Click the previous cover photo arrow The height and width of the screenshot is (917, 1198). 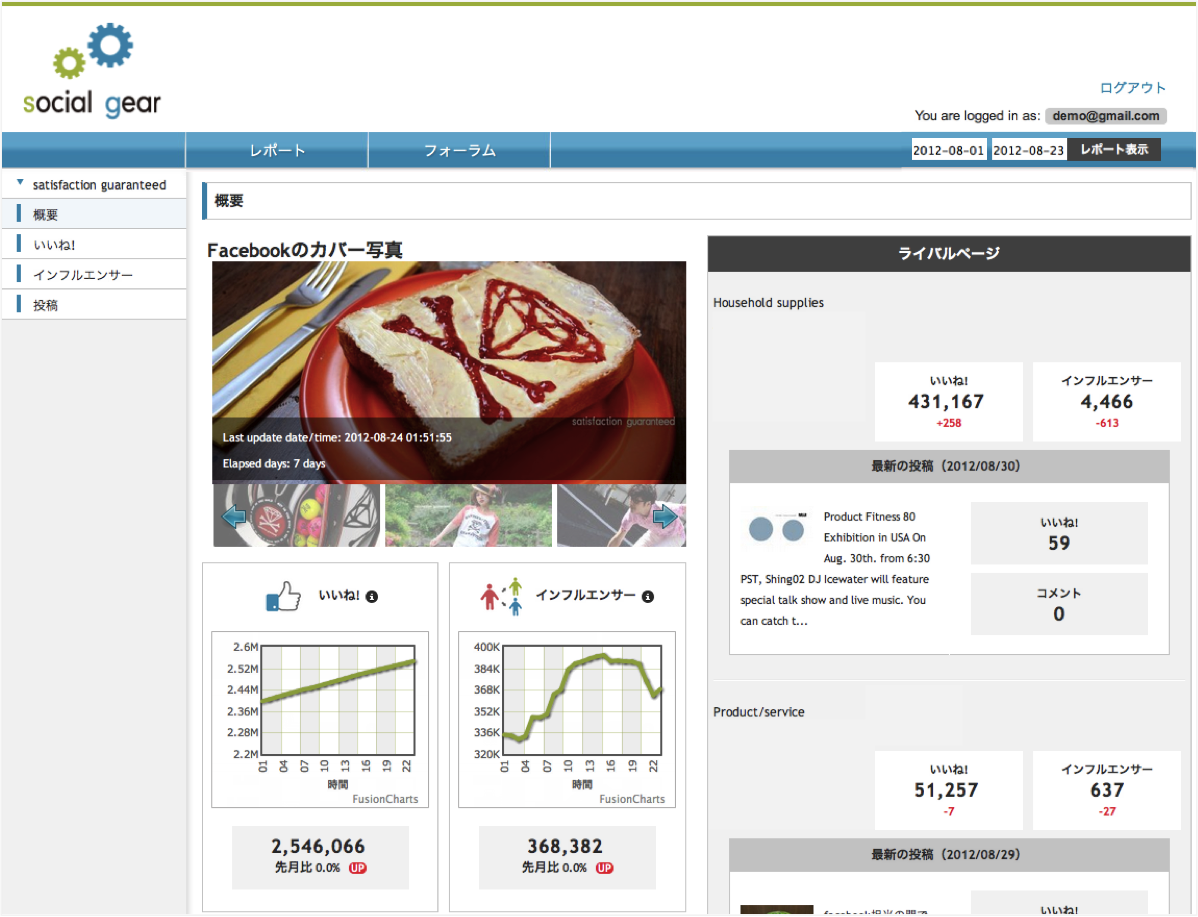pos(233,517)
